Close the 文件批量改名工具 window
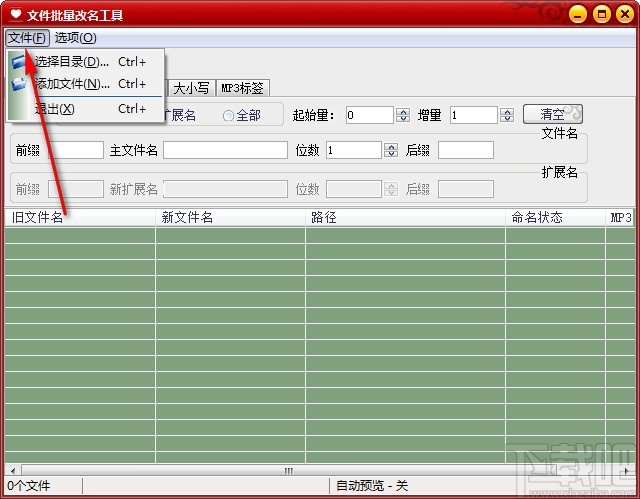Screen dimensions: 640x499 [x=625, y=15]
